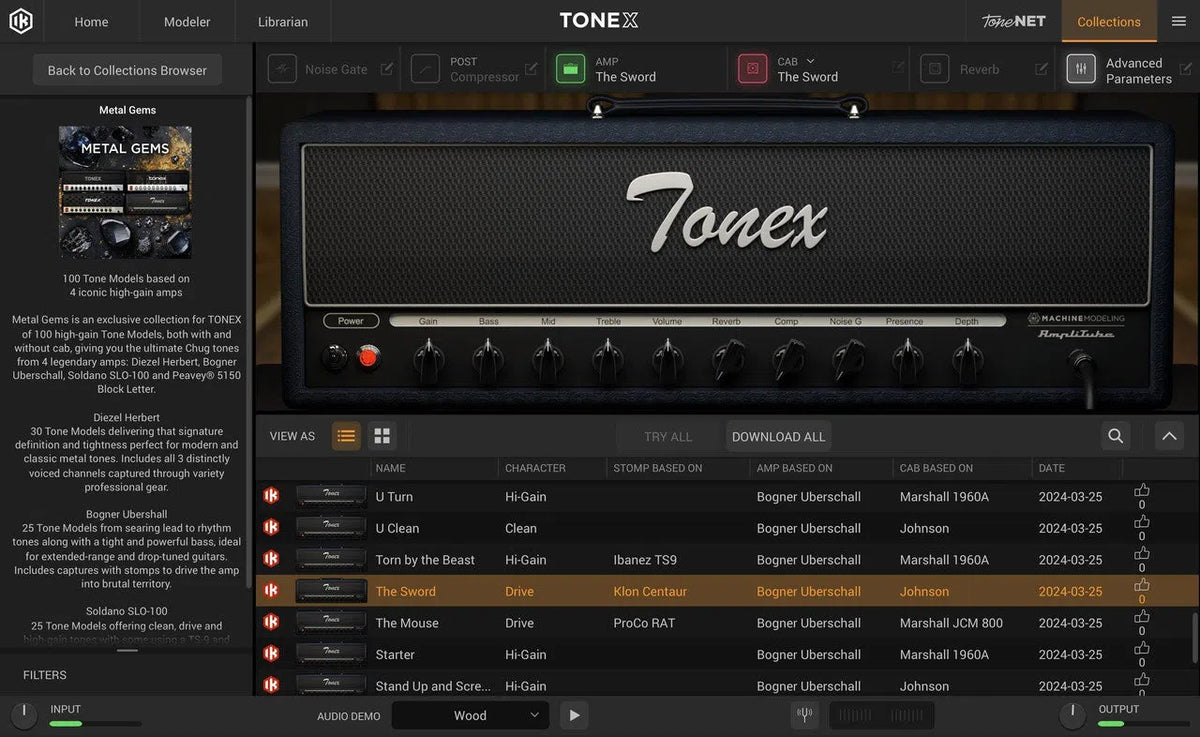Viewport: 1200px width, 737px height.
Task: Open the Noise Gate block
Action: 282,68
